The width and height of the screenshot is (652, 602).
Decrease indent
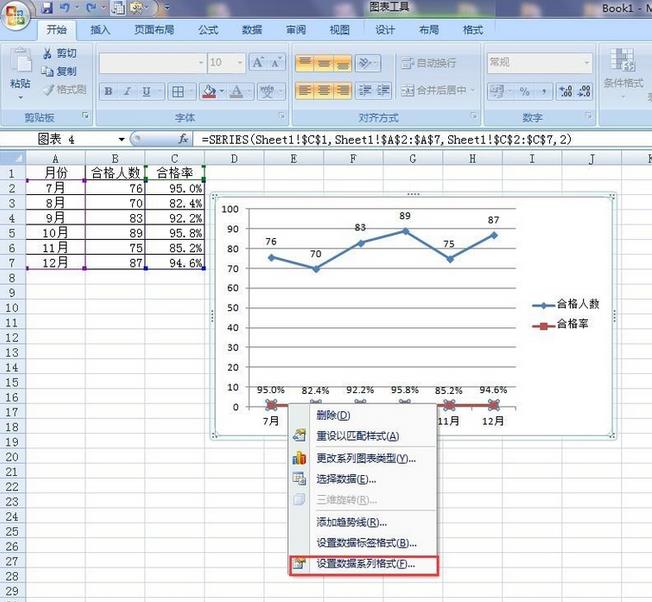coord(365,90)
